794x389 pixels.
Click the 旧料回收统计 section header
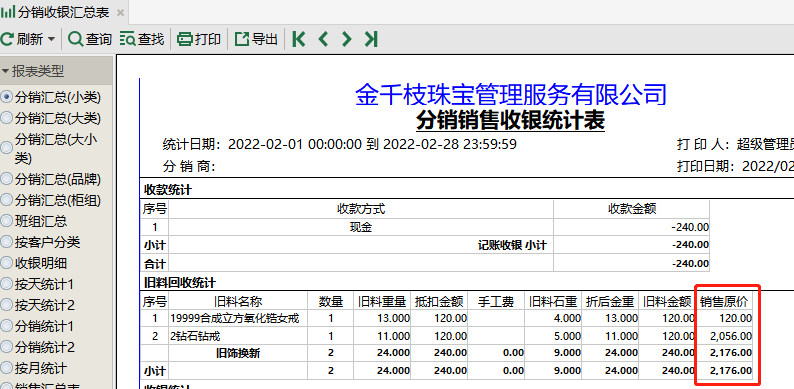tap(180, 283)
